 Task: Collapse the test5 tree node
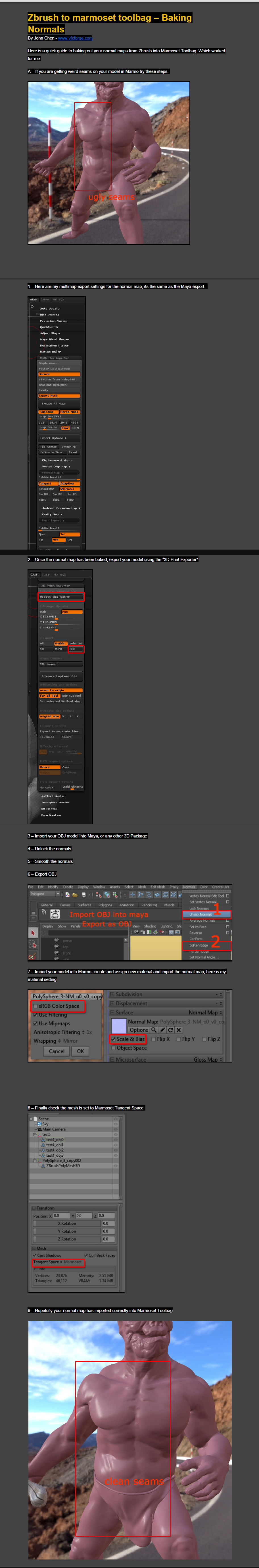pyautogui.click(x=35, y=1134)
